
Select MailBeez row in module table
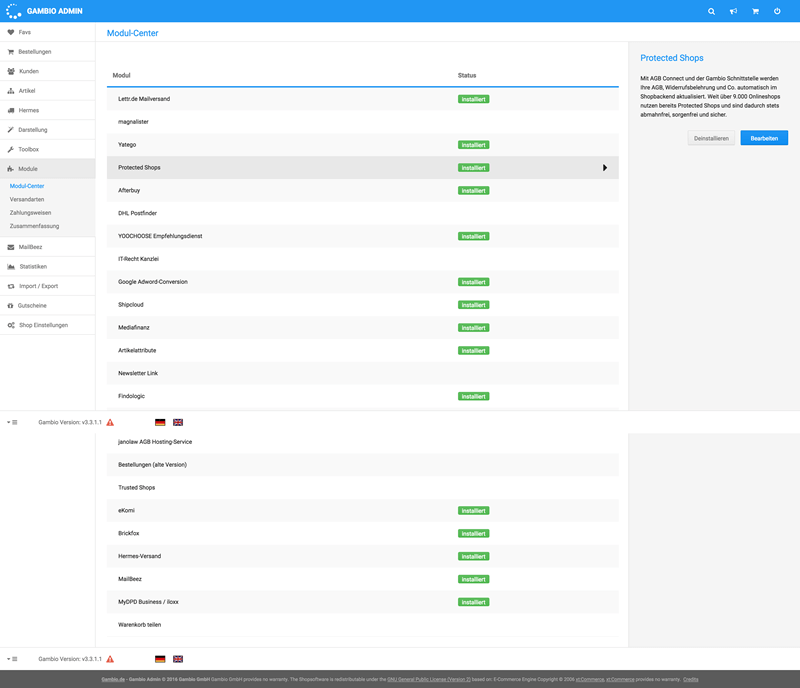pos(363,579)
